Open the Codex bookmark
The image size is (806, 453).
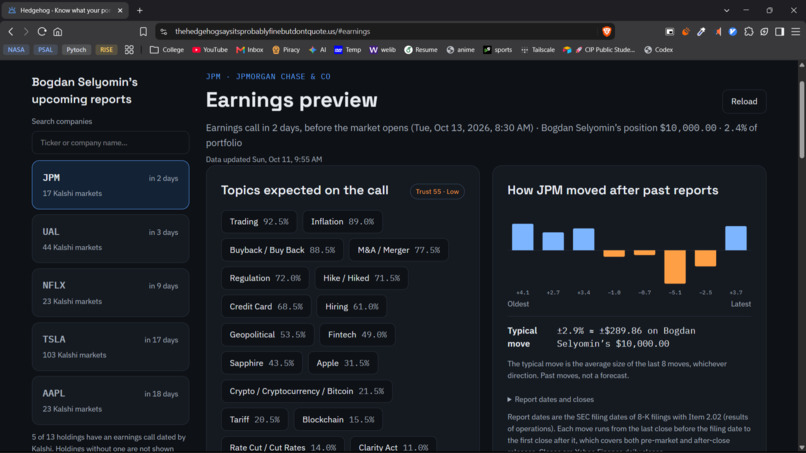(658, 50)
